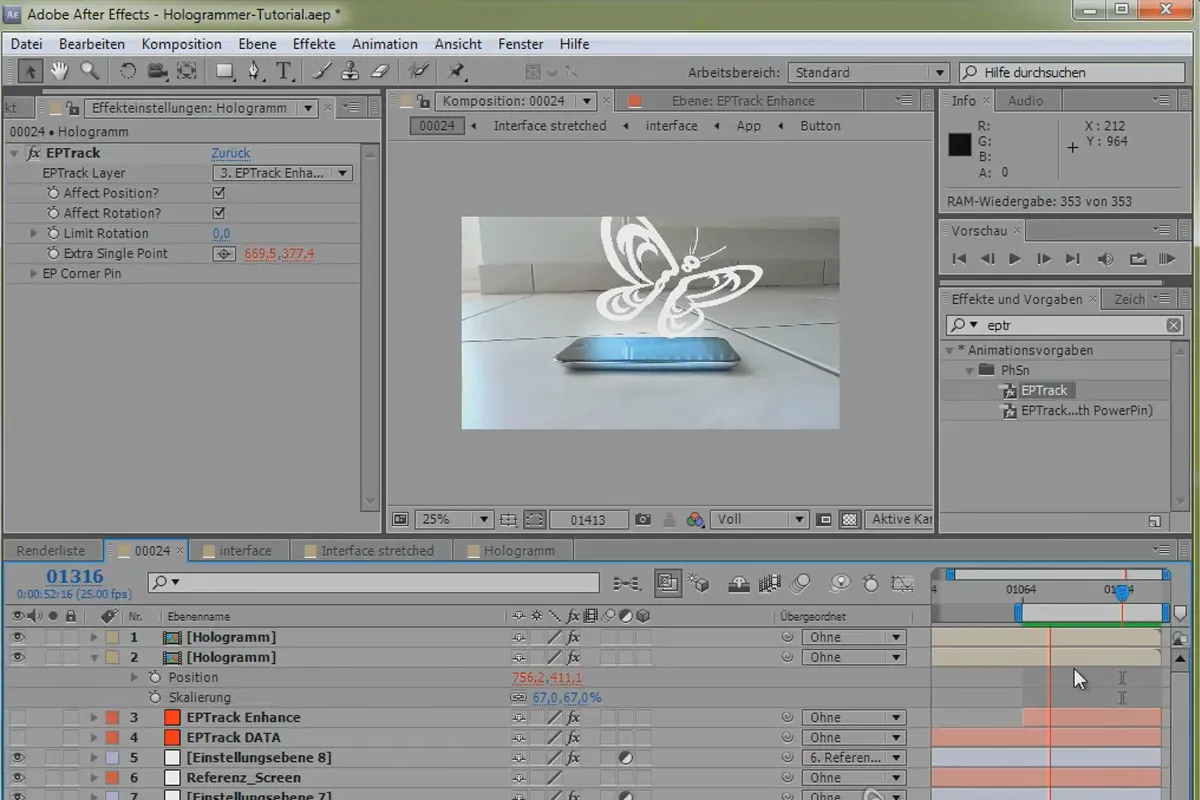Select the Pen tool

click(x=254, y=71)
